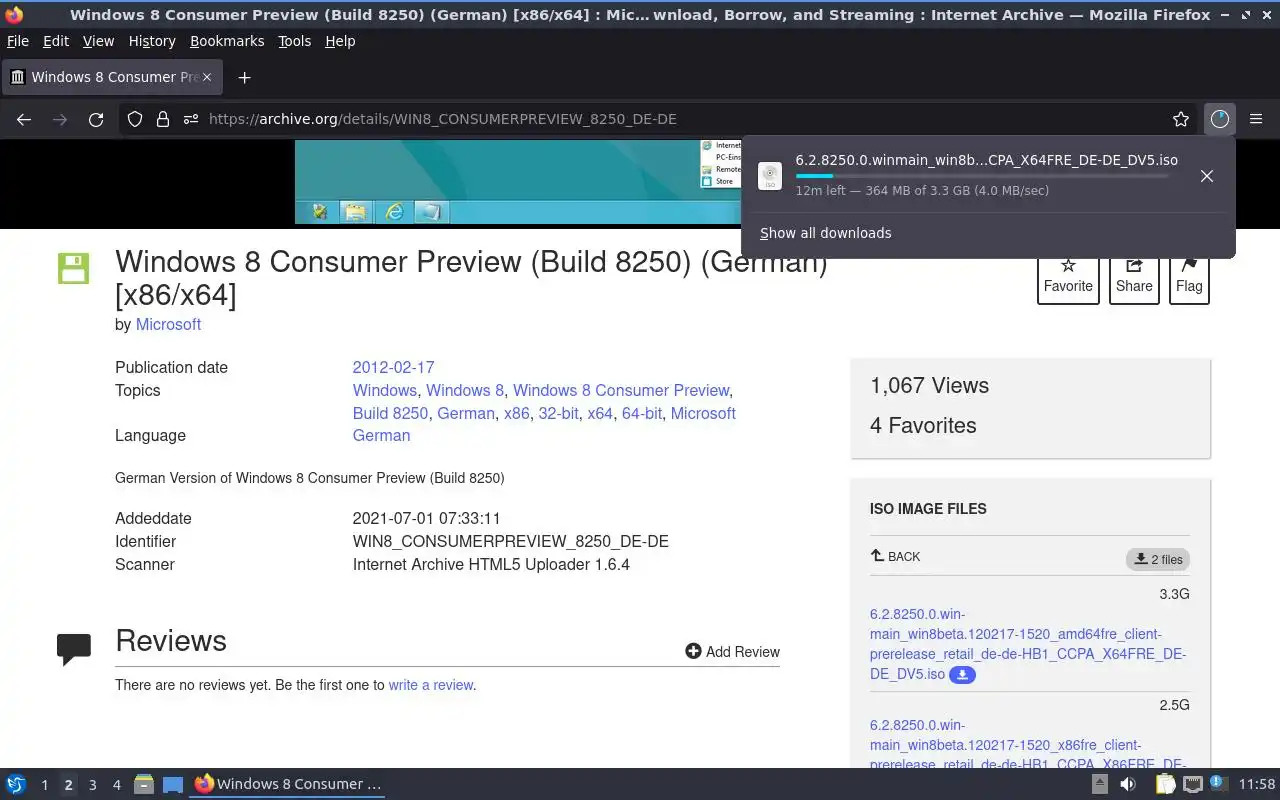Select the Windows 8 Consumer Preview browser tab

(x=114, y=77)
